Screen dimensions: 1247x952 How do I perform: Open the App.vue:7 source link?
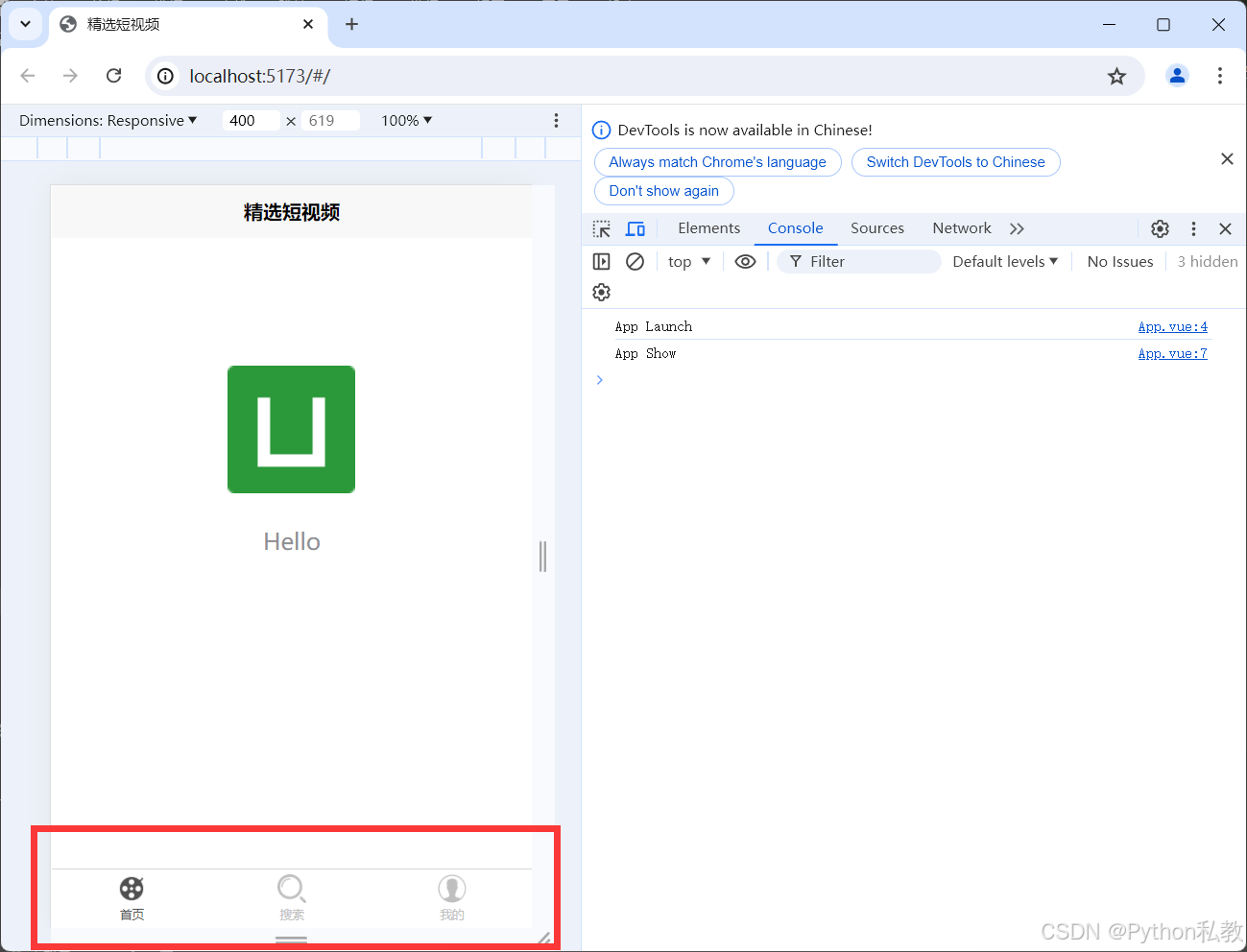coord(1173,353)
